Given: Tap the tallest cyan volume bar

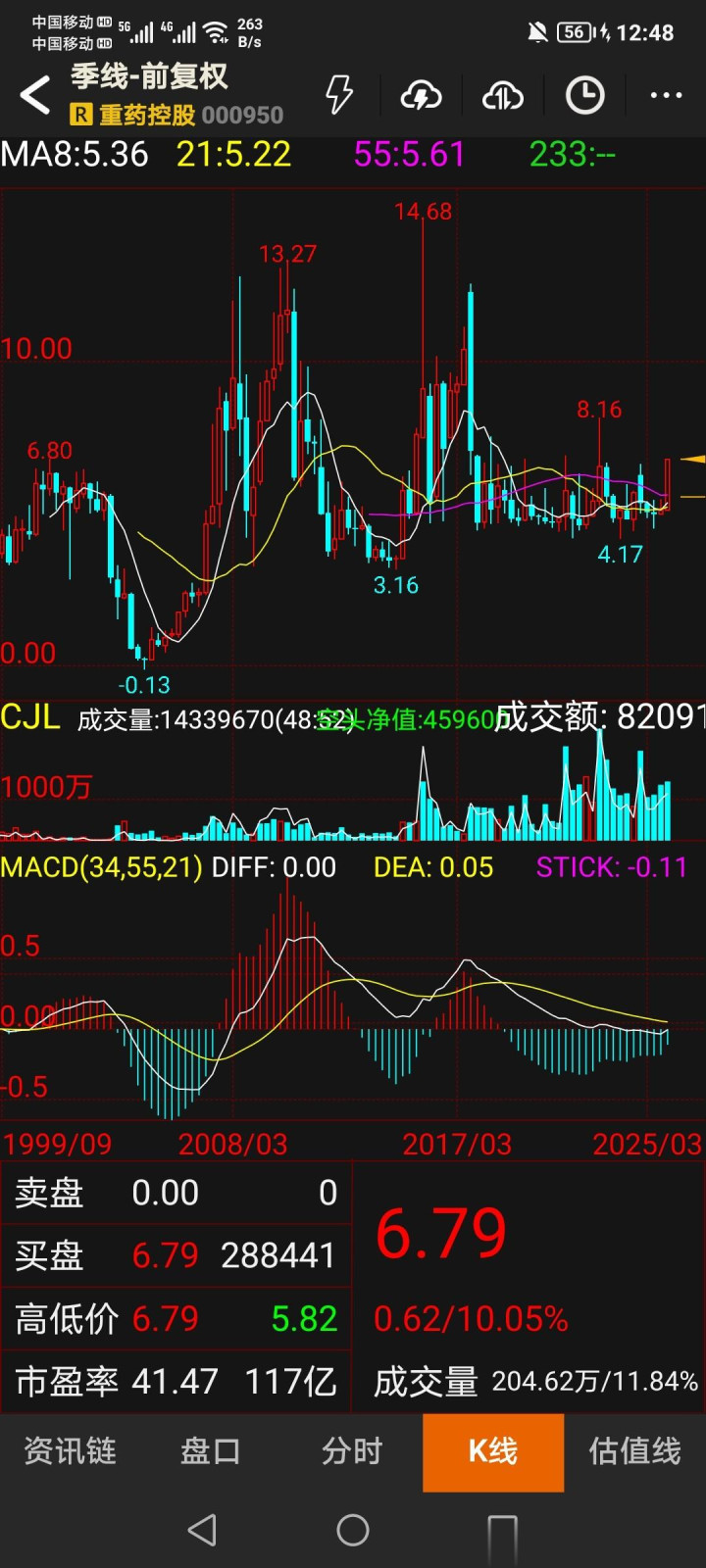Looking at the screenshot, I should [x=600, y=784].
